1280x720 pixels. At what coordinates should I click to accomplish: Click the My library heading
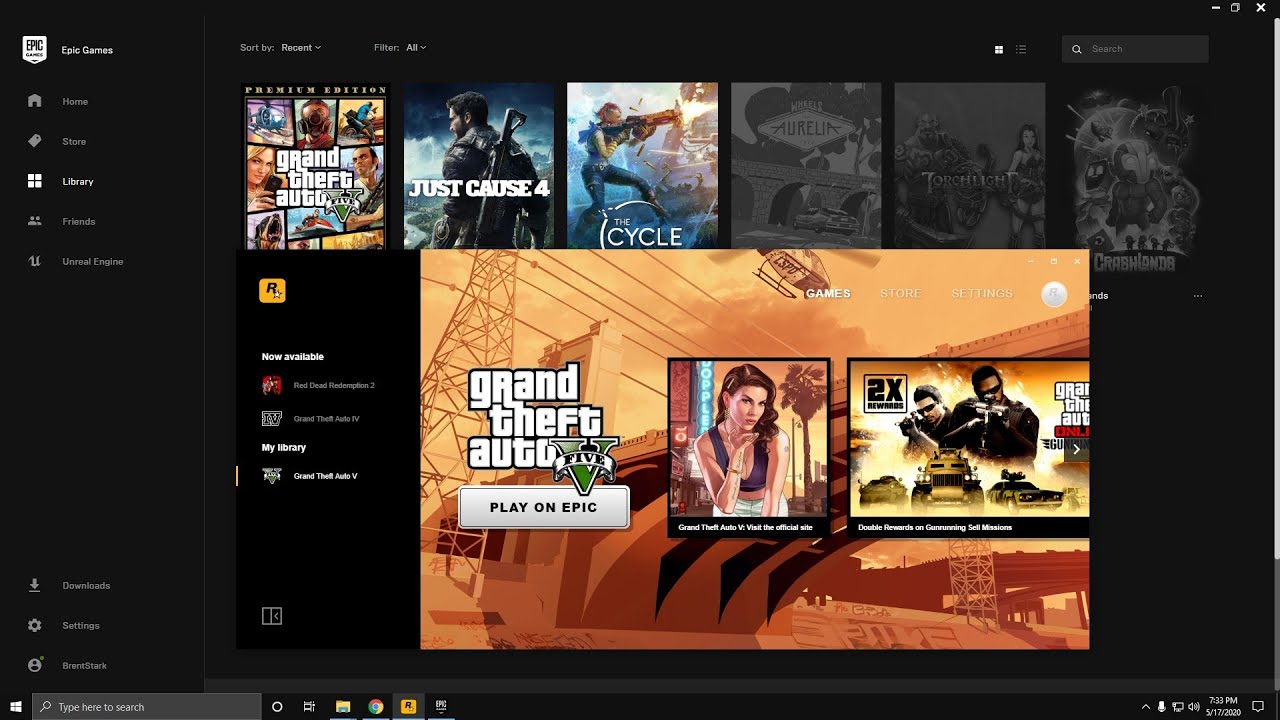[284, 447]
